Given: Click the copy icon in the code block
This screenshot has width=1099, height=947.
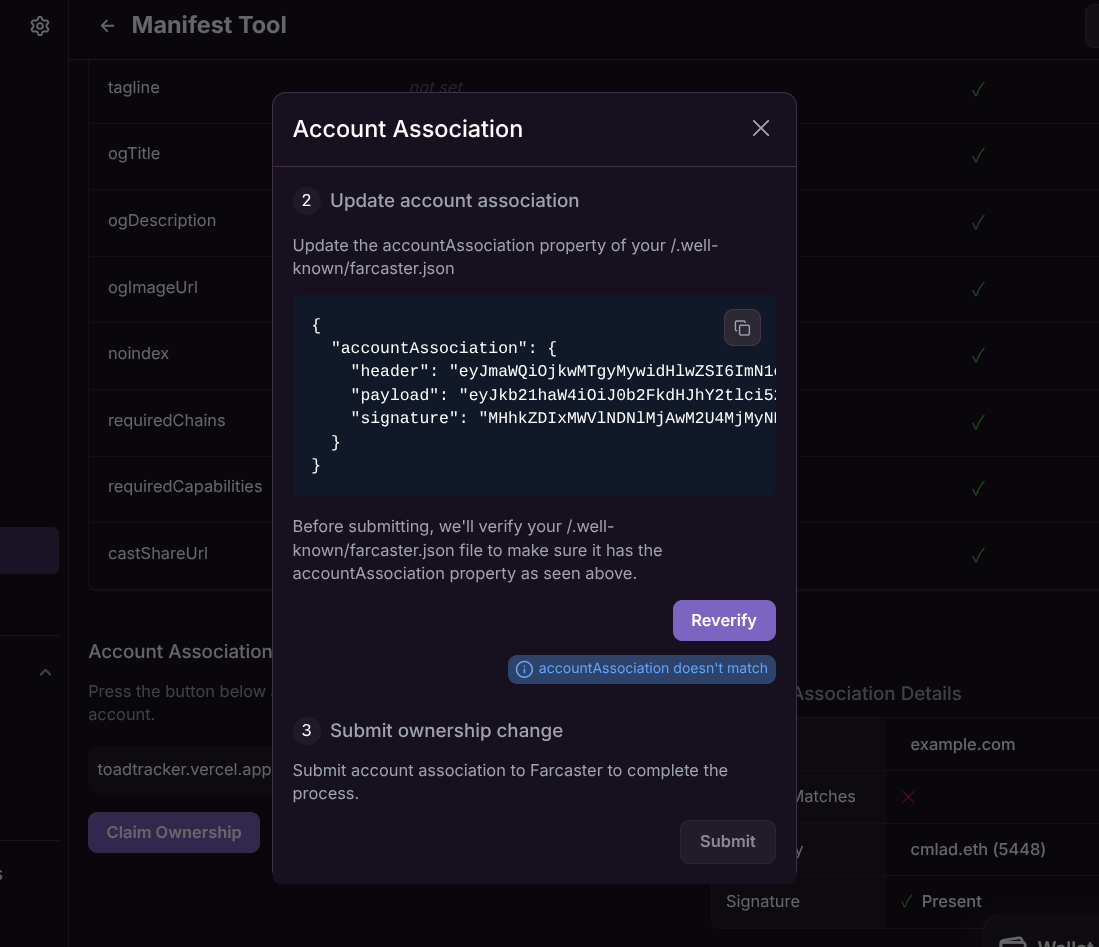Looking at the screenshot, I should [742, 328].
